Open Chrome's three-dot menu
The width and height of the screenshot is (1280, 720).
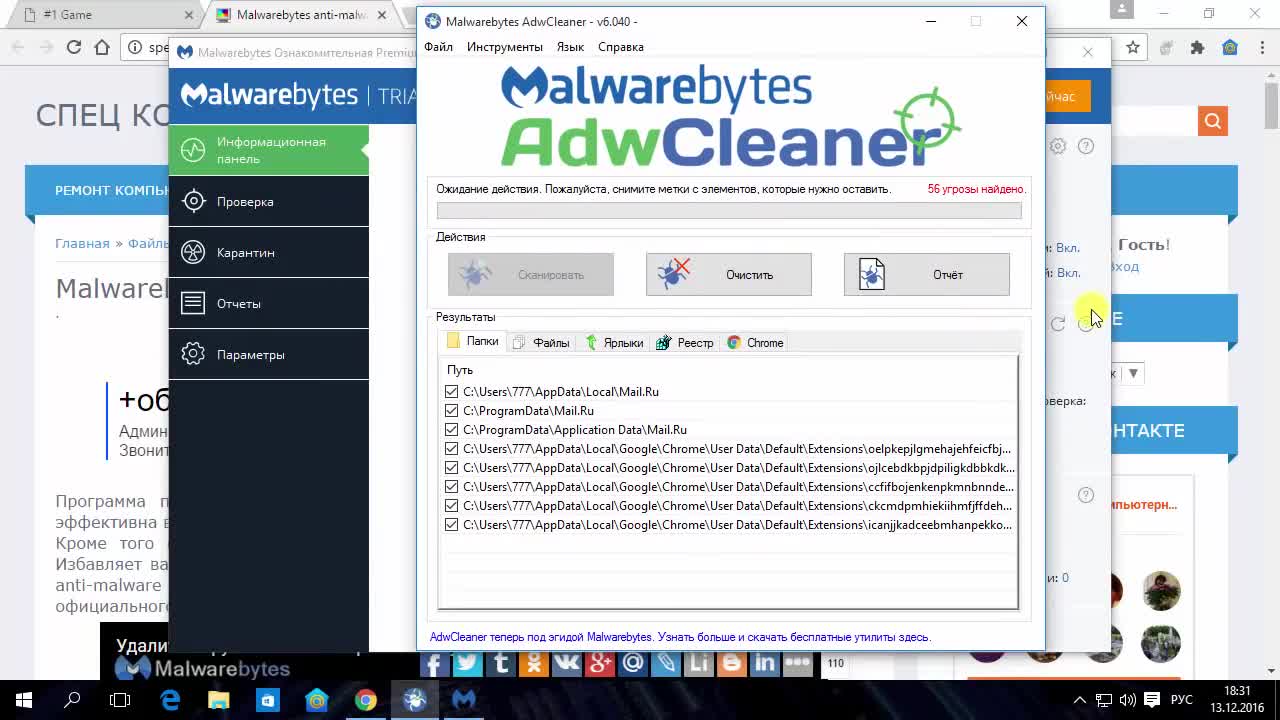(x=1261, y=47)
